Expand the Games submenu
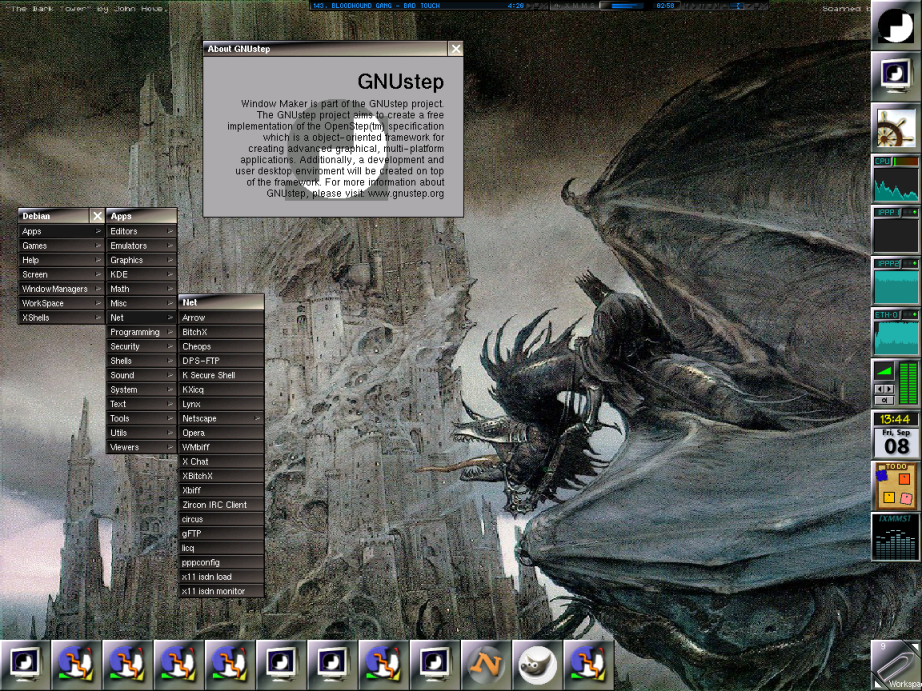The image size is (922, 691). click(x=61, y=246)
